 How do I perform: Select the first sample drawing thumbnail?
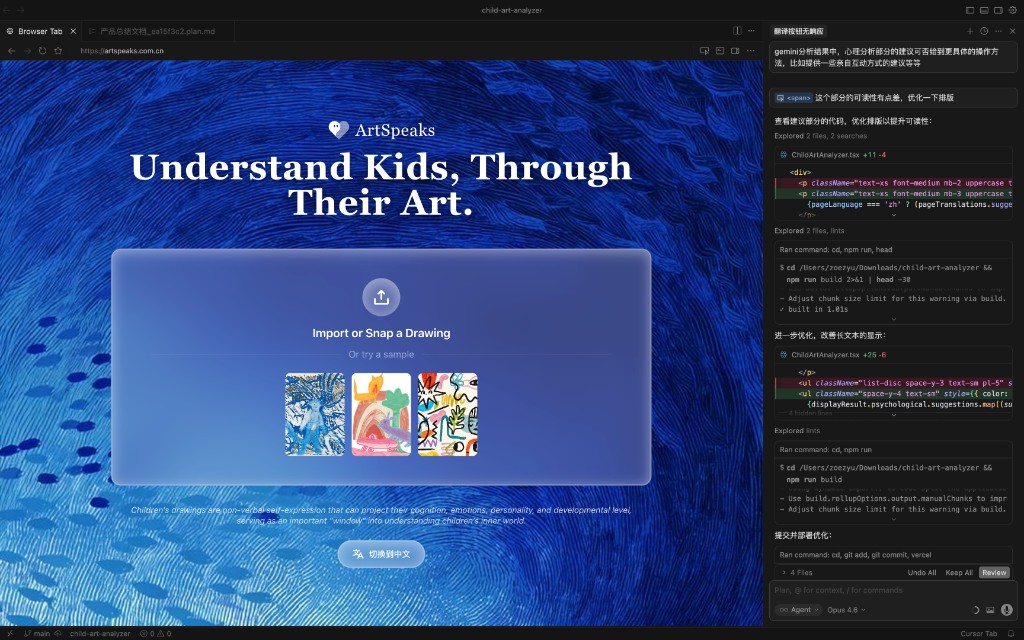[x=314, y=414]
